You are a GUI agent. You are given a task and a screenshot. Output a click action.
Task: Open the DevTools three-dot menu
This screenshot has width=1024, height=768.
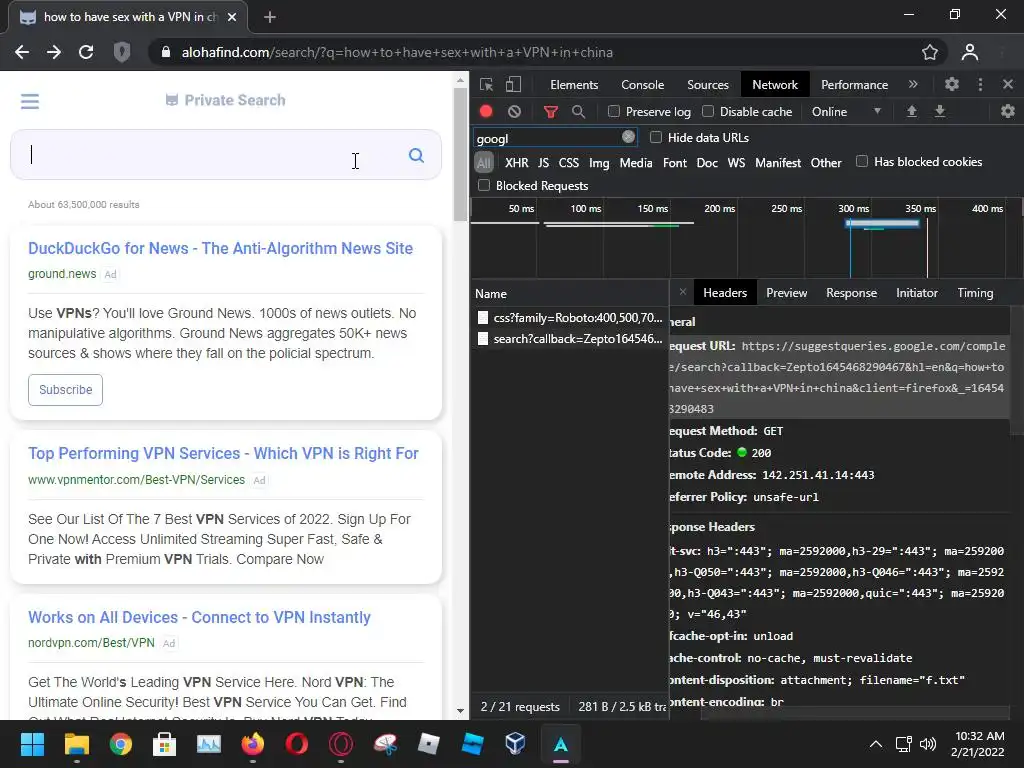pyautogui.click(x=980, y=84)
